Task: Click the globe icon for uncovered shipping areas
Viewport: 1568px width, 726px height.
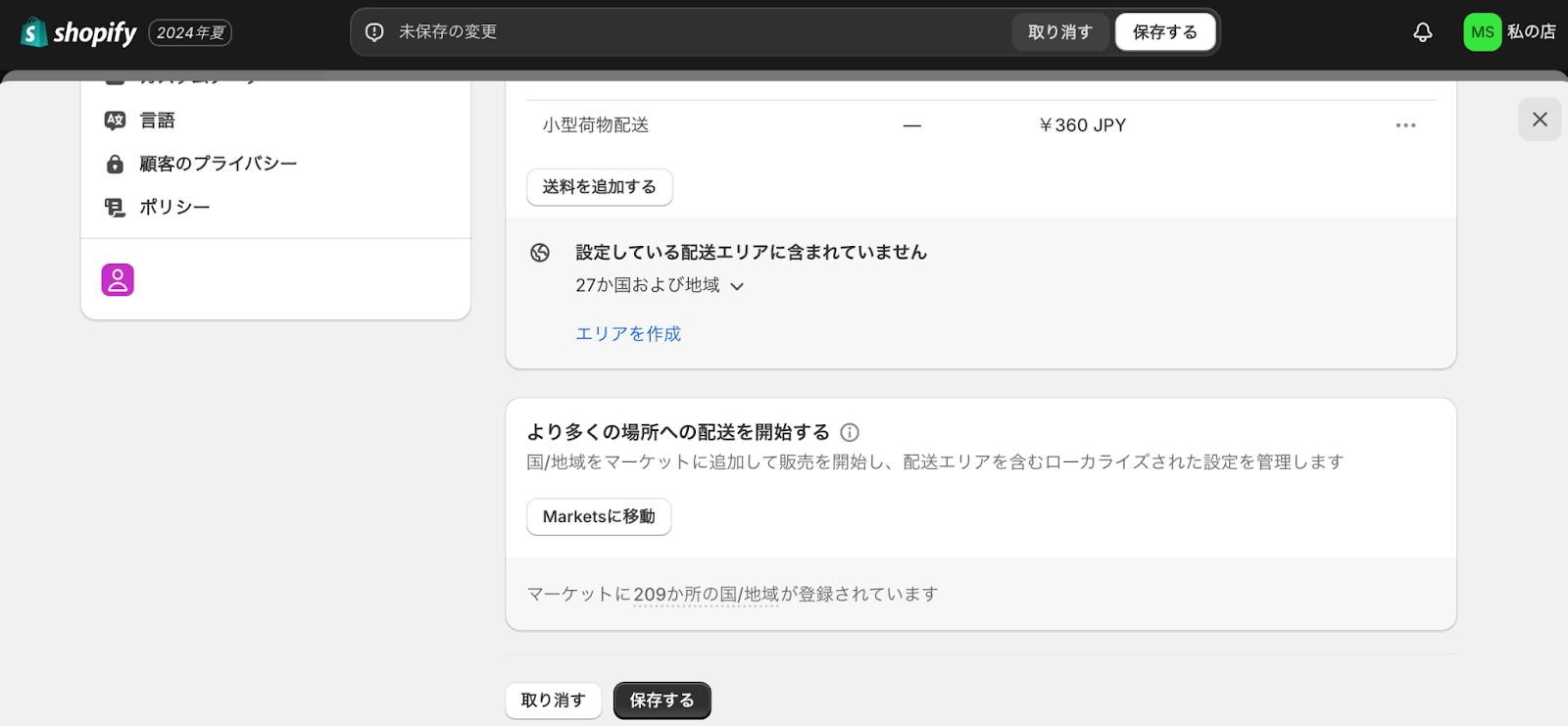Action: pos(540,253)
